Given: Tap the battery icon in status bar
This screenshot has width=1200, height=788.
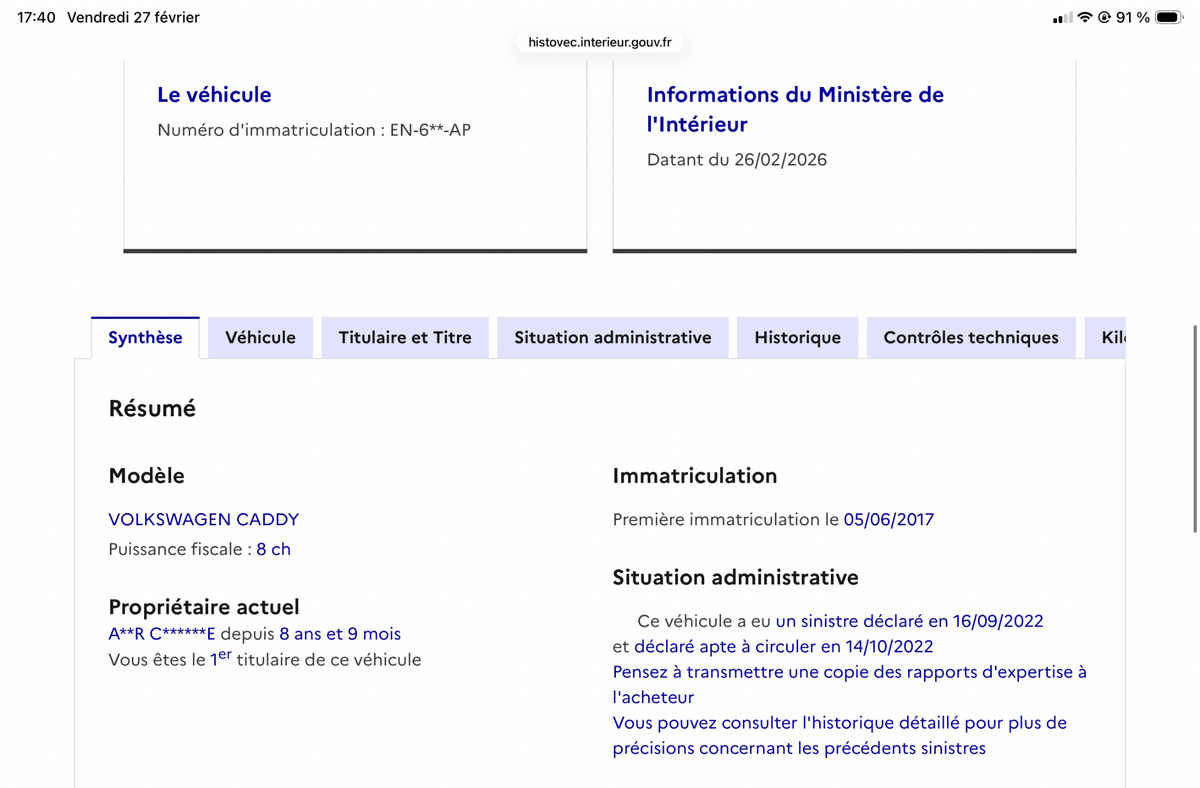Looking at the screenshot, I should 1168,18.
